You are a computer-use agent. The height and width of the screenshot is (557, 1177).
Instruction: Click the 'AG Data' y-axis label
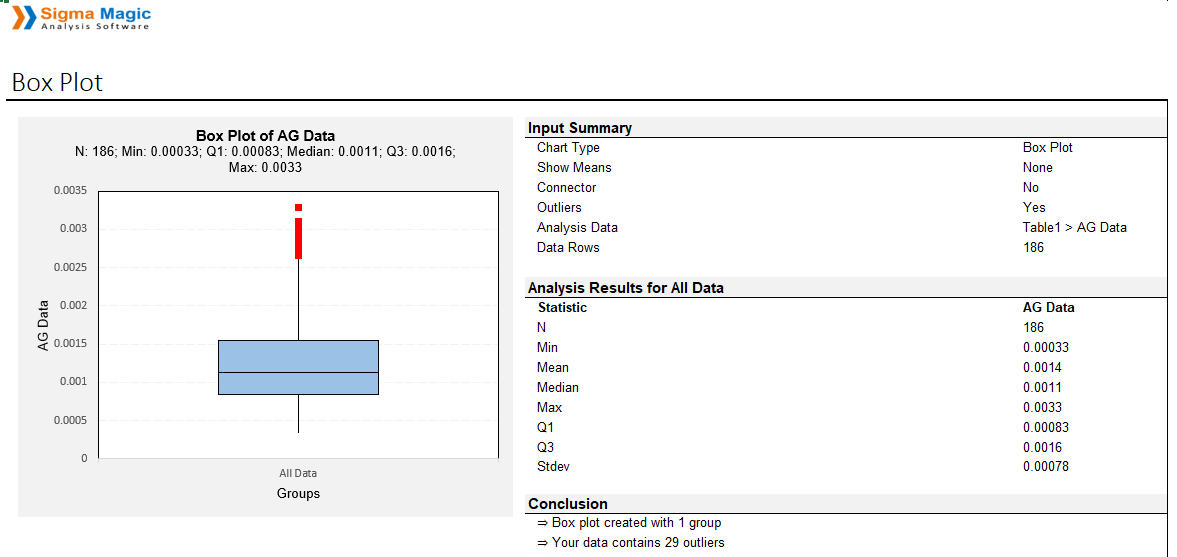tap(43, 326)
